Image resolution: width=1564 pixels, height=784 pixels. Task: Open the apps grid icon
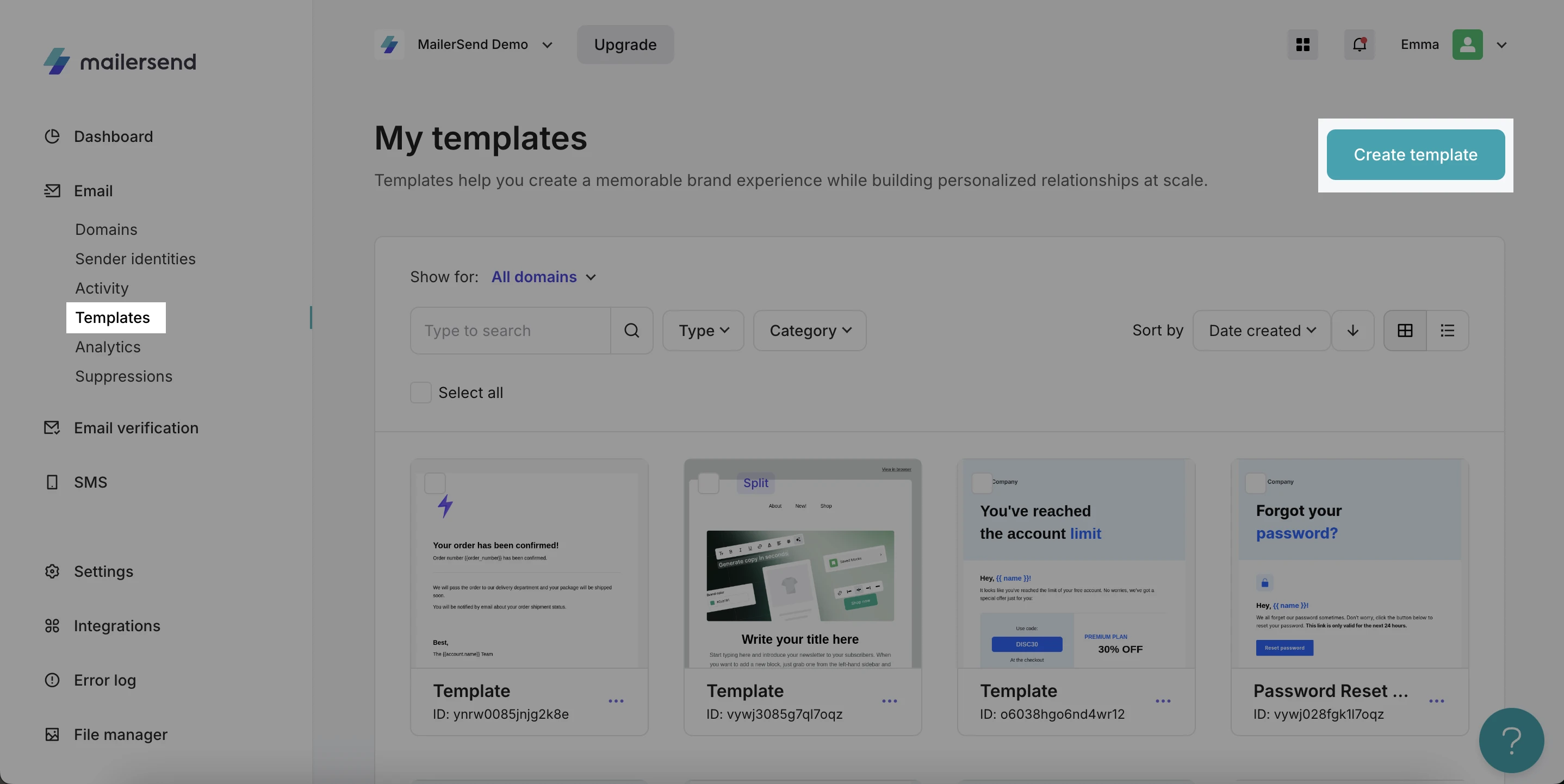(1302, 44)
